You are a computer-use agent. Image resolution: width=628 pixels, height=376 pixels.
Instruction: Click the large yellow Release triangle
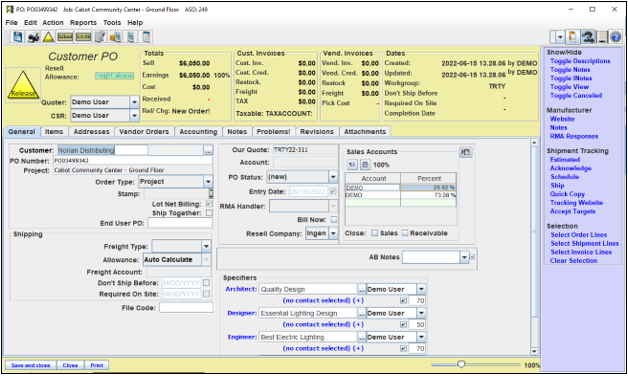coord(23,85)
